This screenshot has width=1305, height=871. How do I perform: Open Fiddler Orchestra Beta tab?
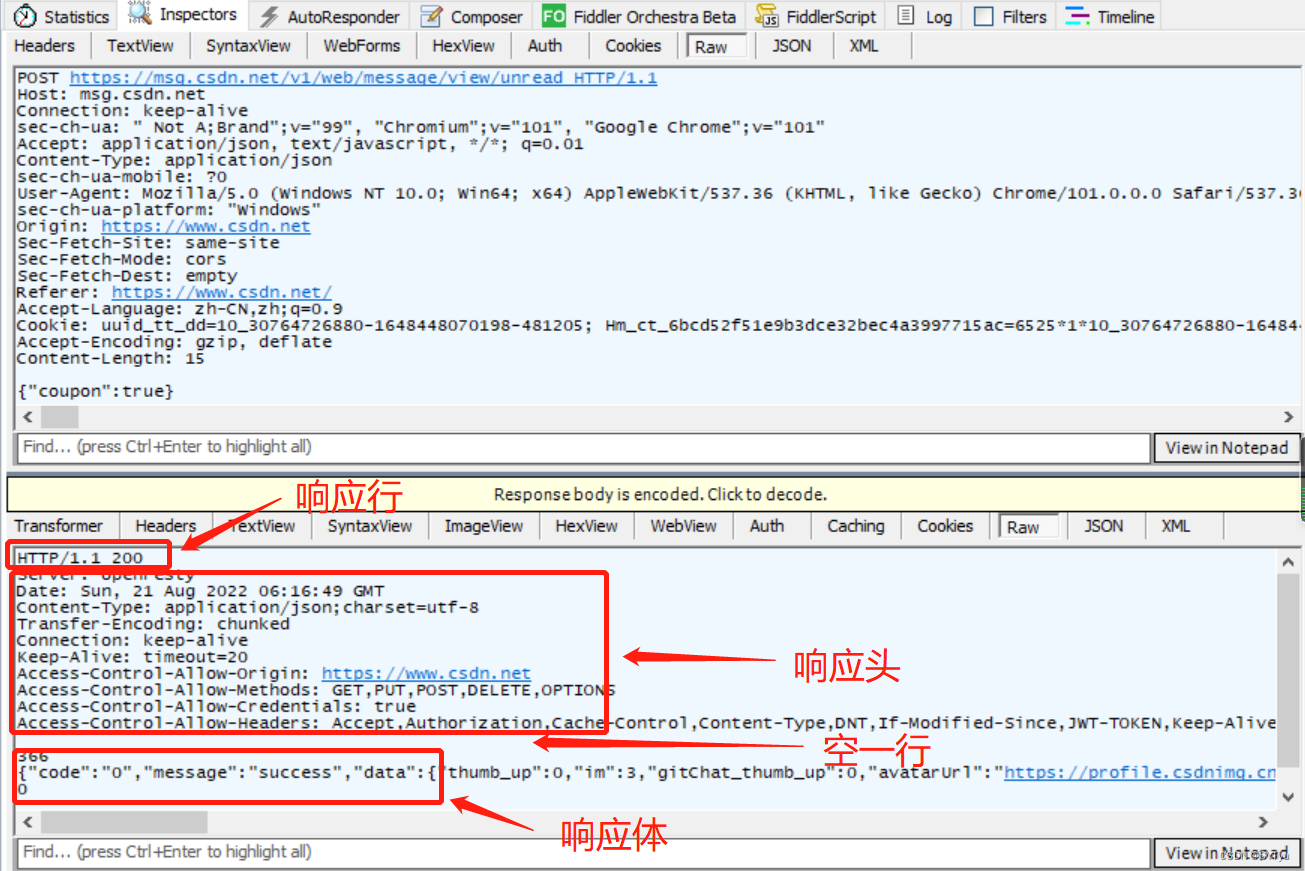click(x=639, y=16)
